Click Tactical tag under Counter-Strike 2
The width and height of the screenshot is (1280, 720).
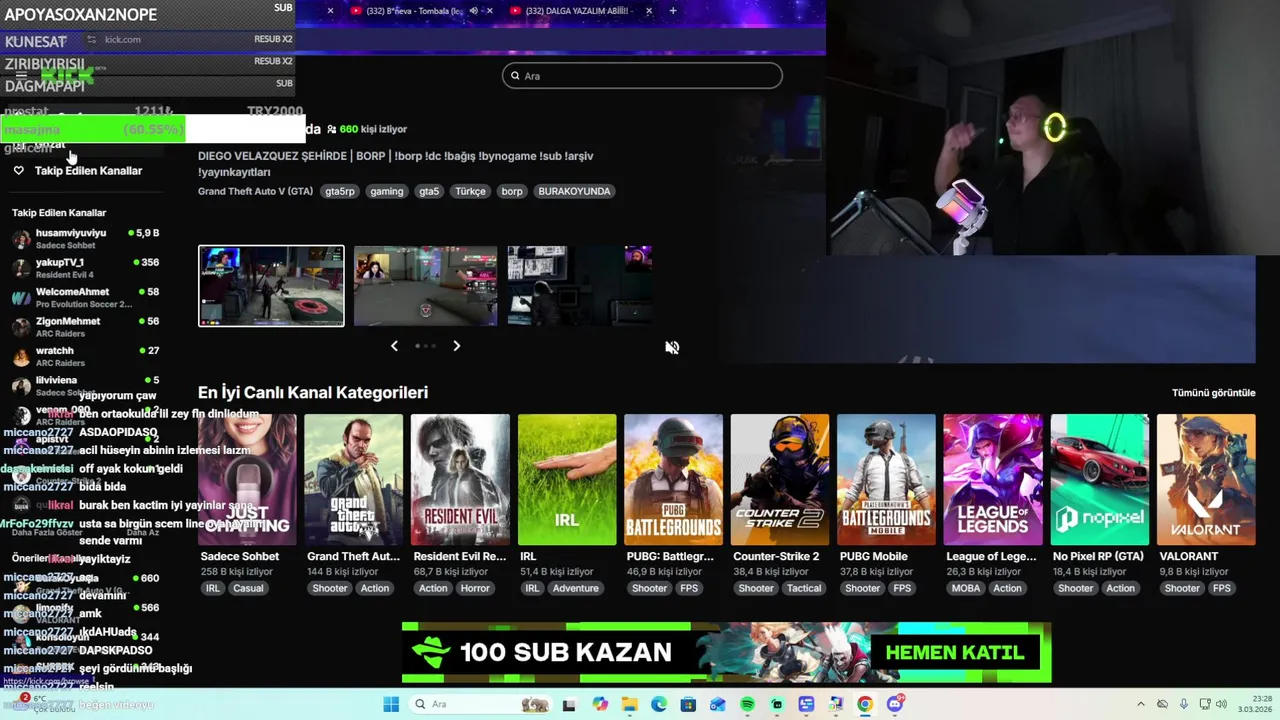[804, 588]
